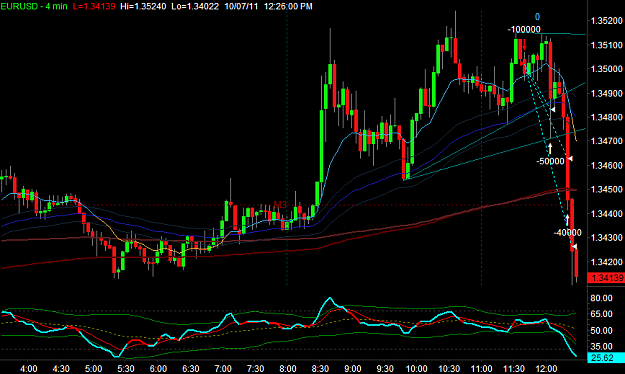Click the 50.00 indicator scale label
The width and height of the screenshot is (625, 374).
point(601,331)
